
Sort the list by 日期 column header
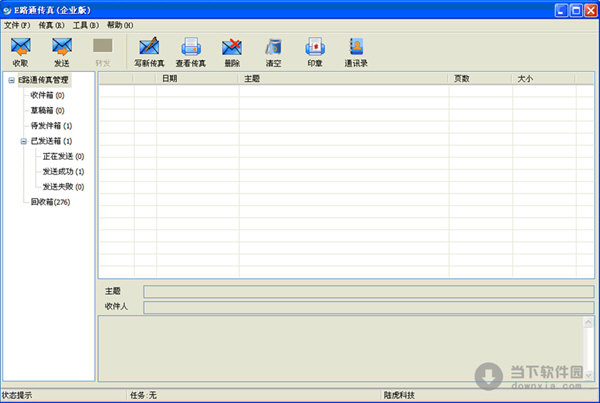coord(170,78)
